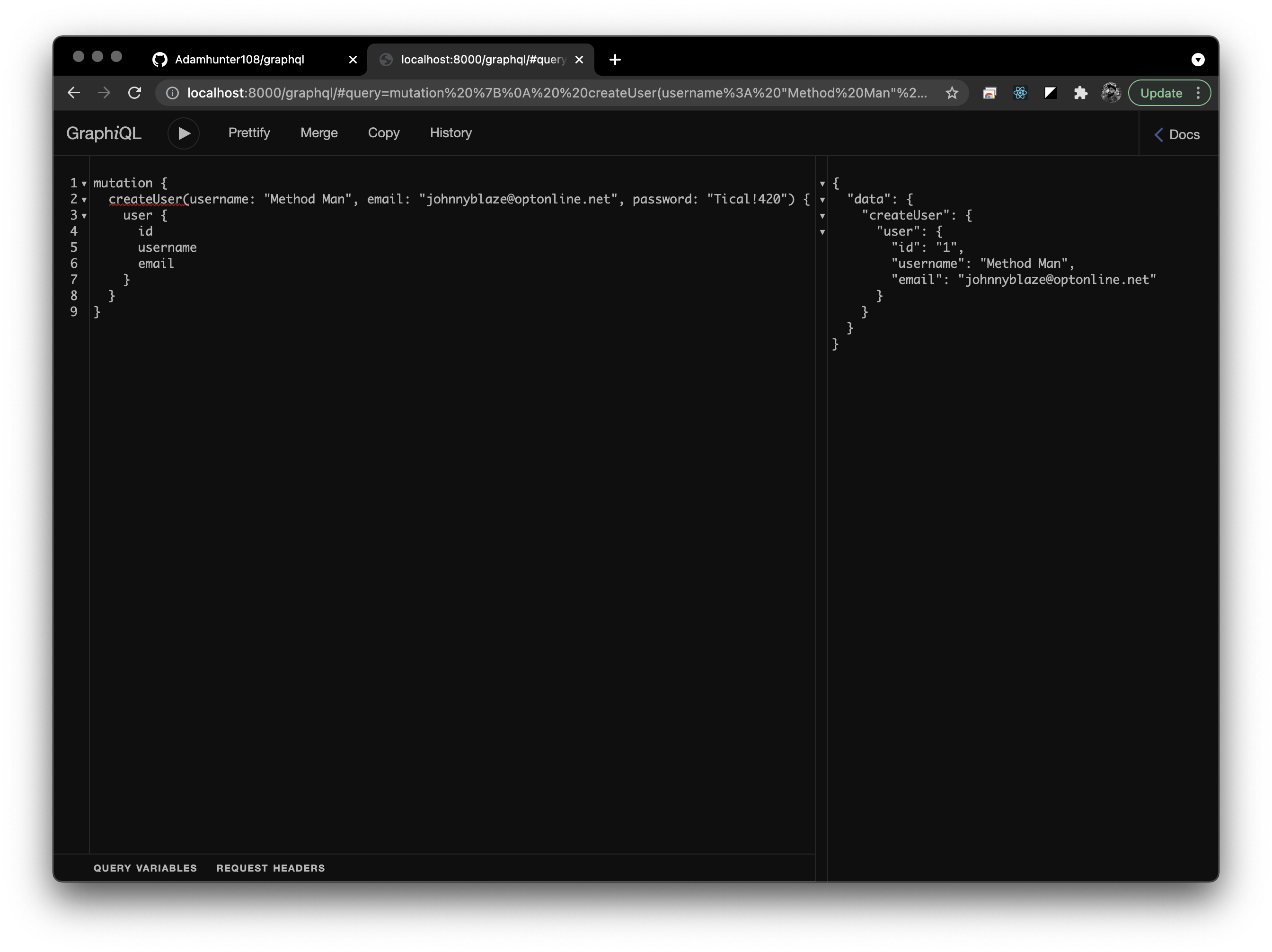Close the Adamhunter108/graphql tab
Image resolution: width=1272 pixels, height=952 pixels.
coord(353,59)
